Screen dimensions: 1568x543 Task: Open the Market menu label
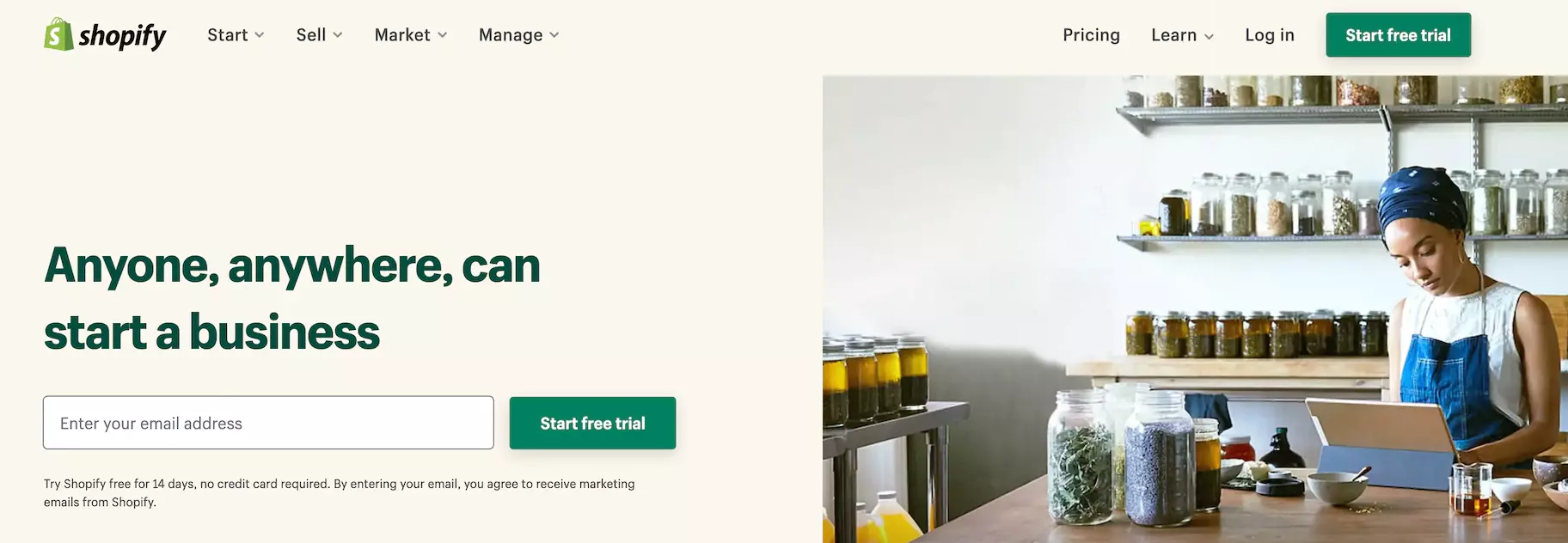point(402,35)
